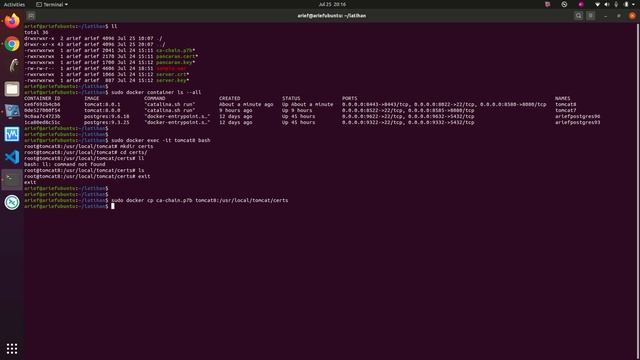Viewport: 640px width, 360px height.
Task: Click the battery indicator in top bar
Action: tap(627, 4)
